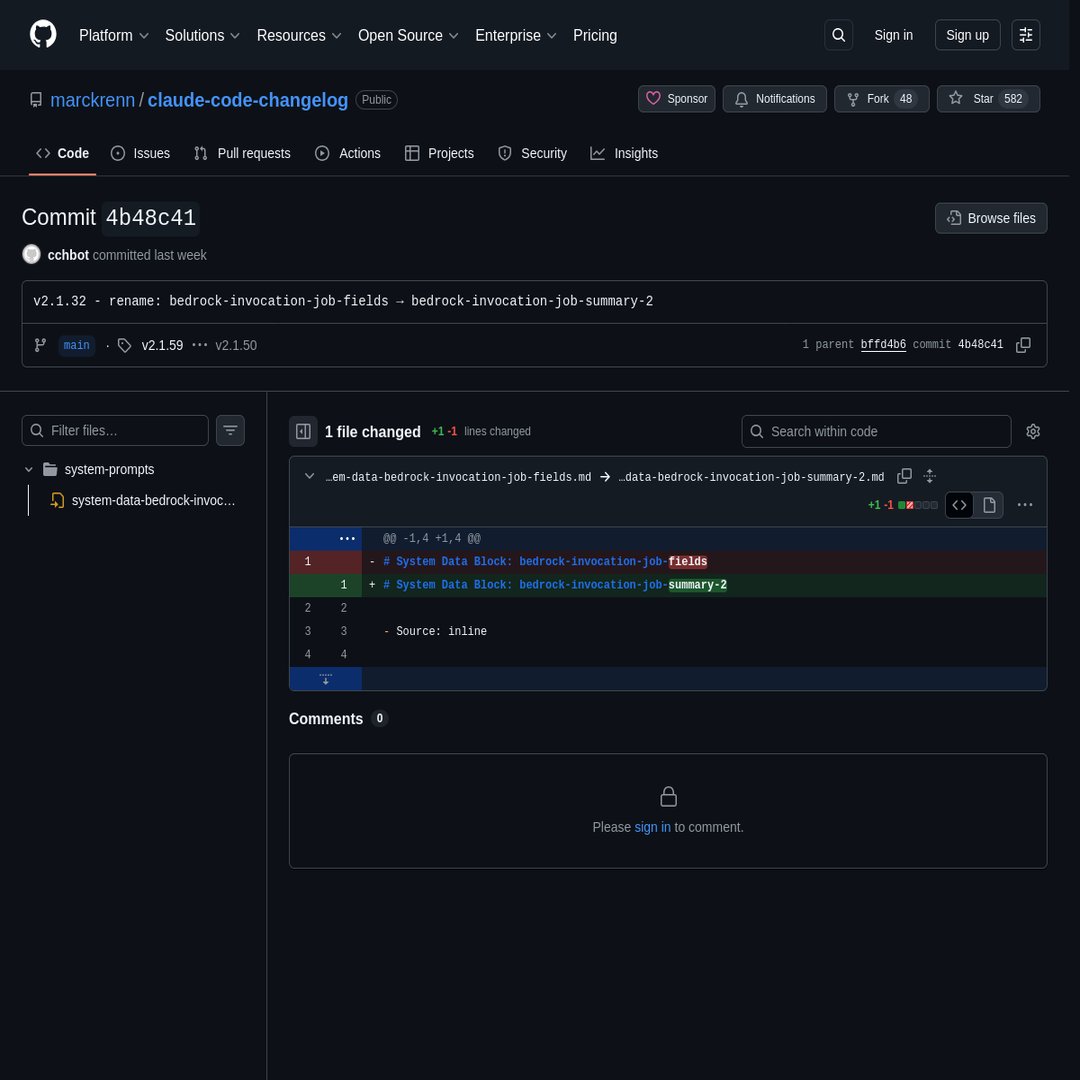The image size is (1080, 1080).
Task: Click the new file name summary-2.md
Action: click(751, 477)
